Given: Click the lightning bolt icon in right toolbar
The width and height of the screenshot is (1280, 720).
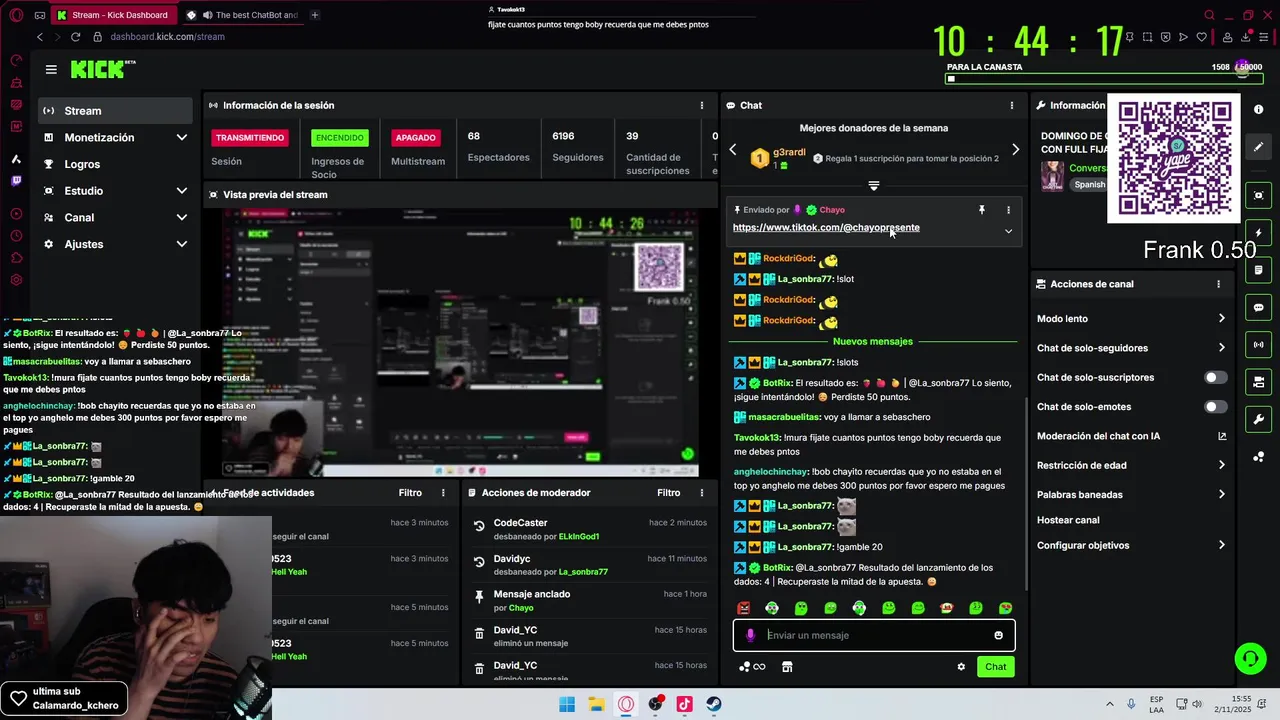Looking at the screenshot, I should click(x=1258, y=233).
